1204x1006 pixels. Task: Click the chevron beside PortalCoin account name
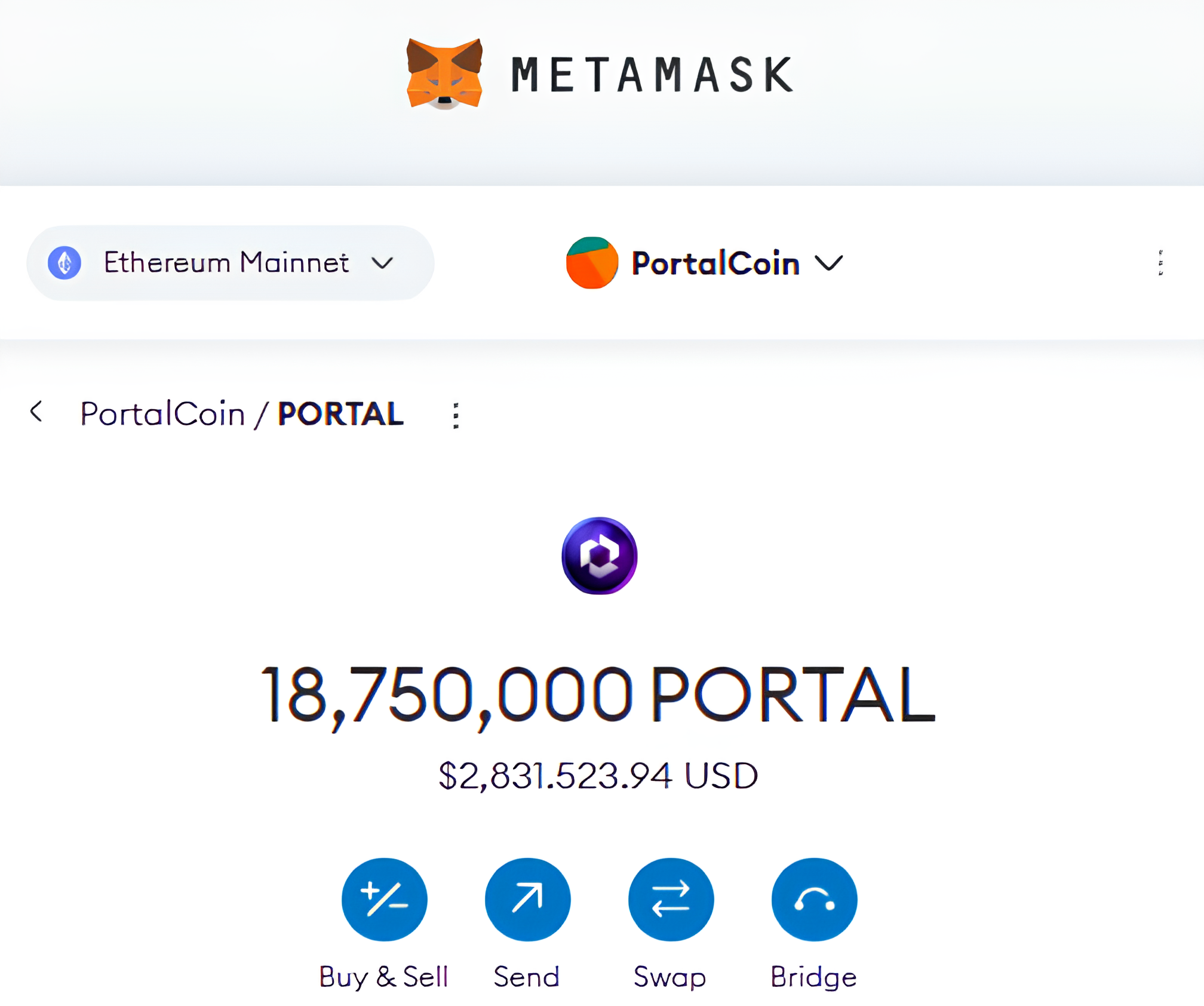pos(829,263)
